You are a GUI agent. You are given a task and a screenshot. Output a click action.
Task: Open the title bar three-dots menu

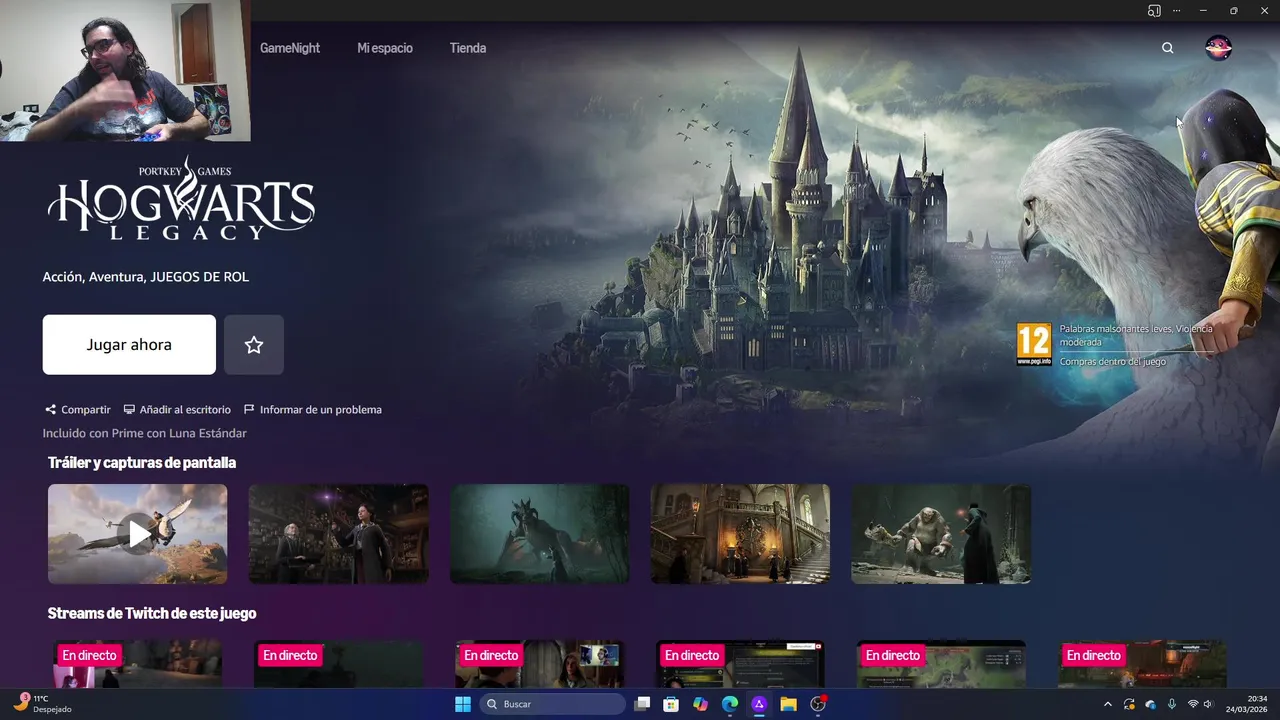[x=1178, y=10]
